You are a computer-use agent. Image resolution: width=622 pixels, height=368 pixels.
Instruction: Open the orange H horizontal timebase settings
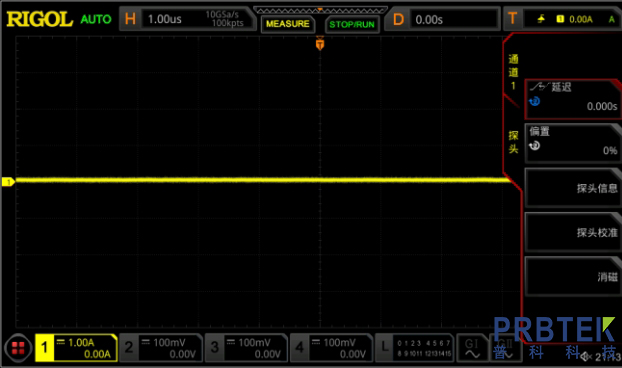[130, 19]
